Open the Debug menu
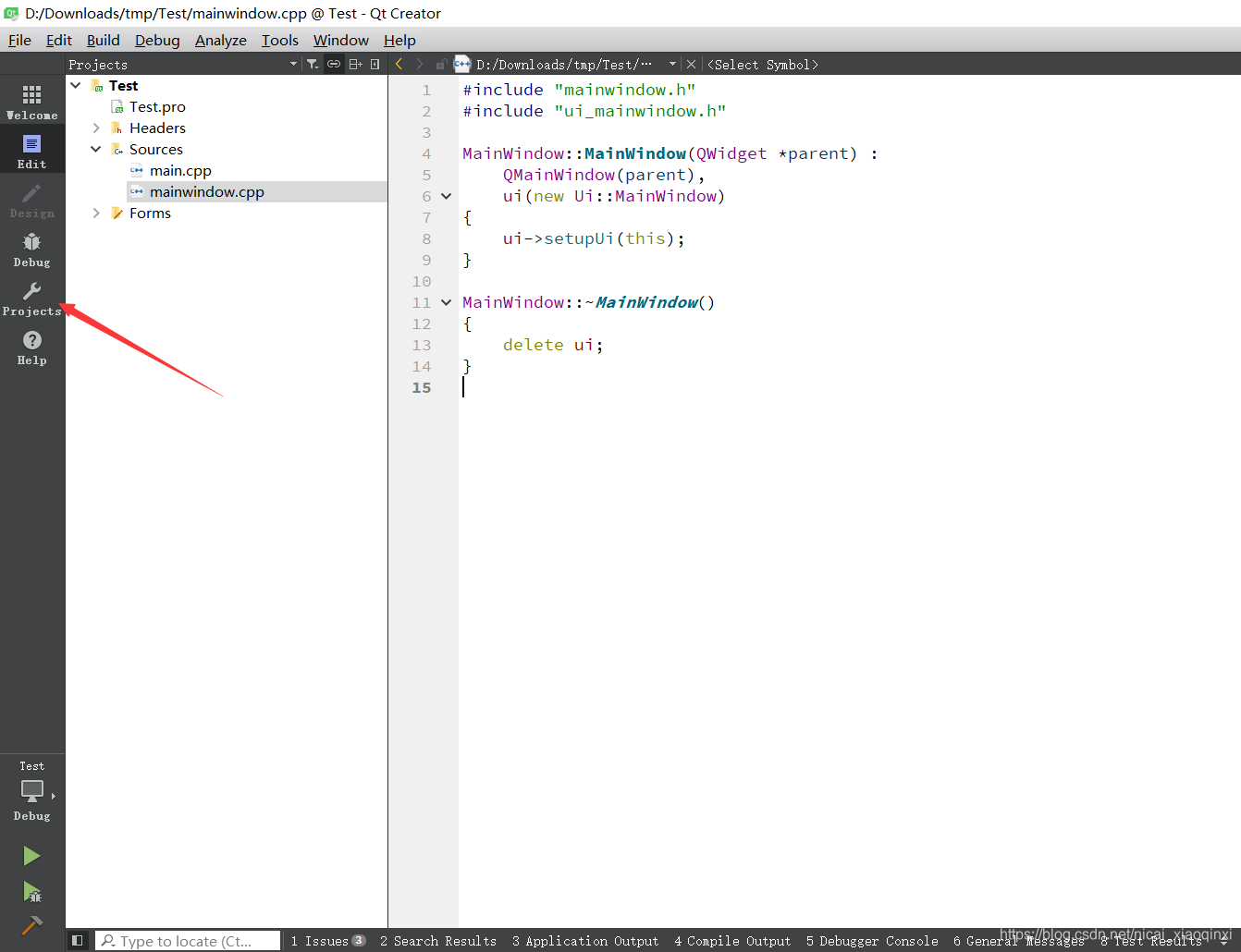This screenshot has width=1241, height=952. [157, 40]
